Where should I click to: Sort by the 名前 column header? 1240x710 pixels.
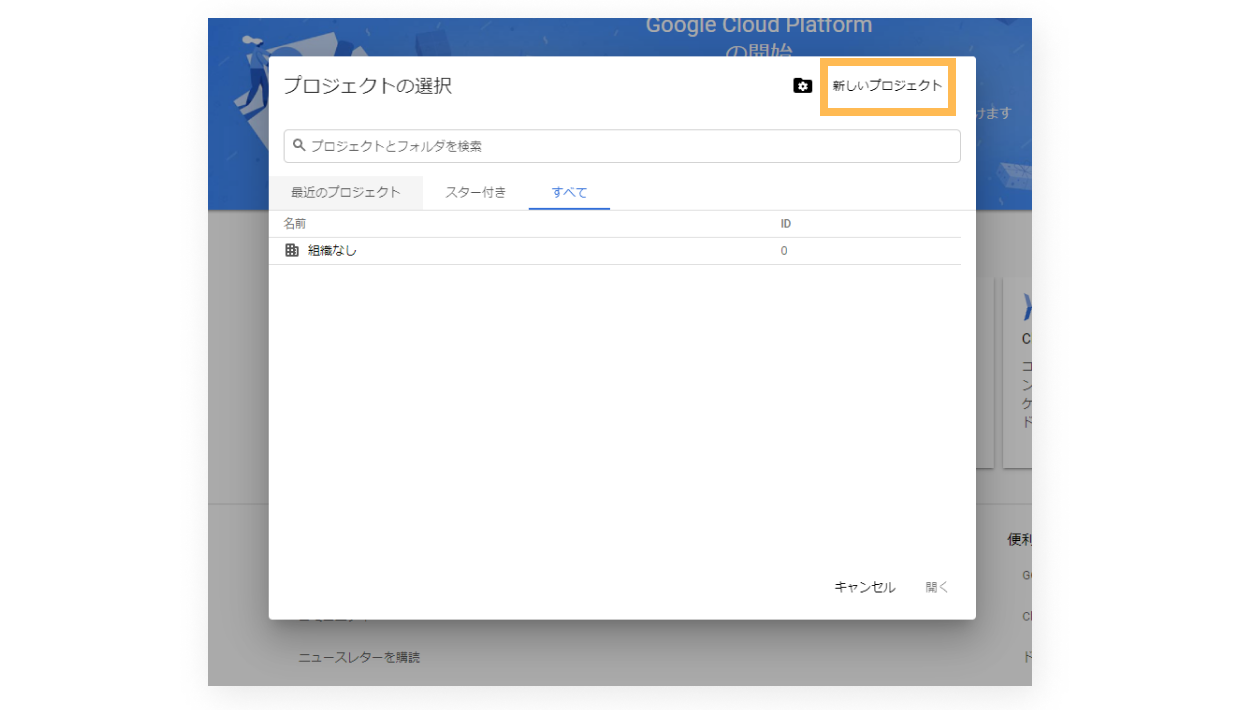coord(294,224)
